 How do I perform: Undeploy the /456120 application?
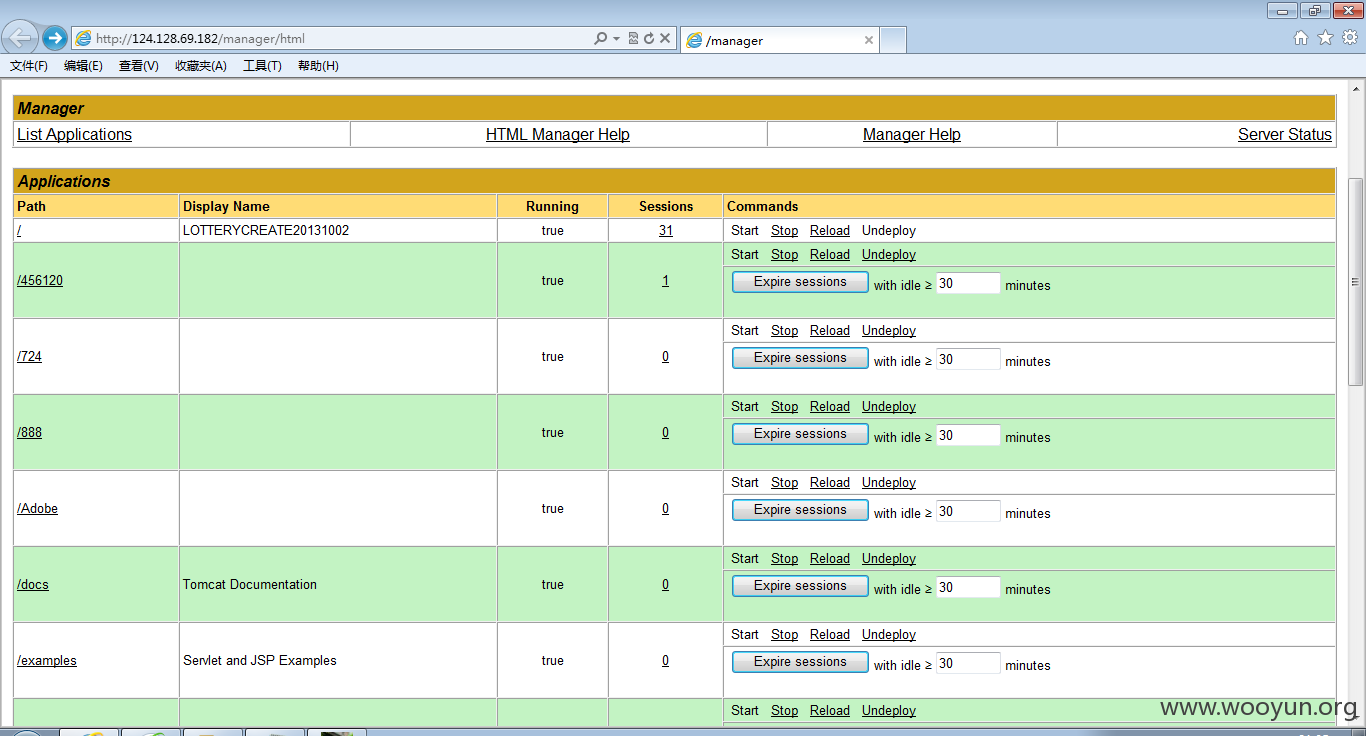coord(889,255)
